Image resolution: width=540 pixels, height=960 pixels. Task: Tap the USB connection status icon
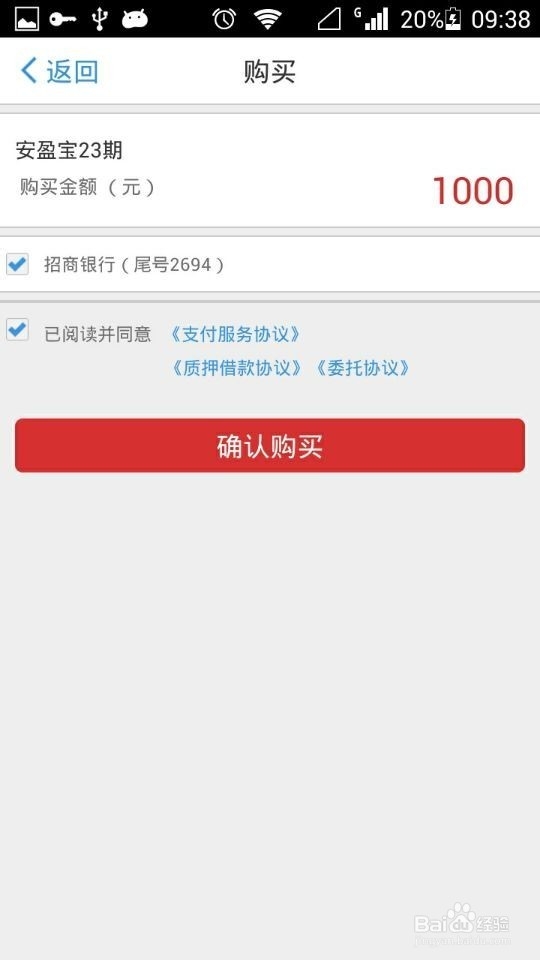tap(99, 19)
